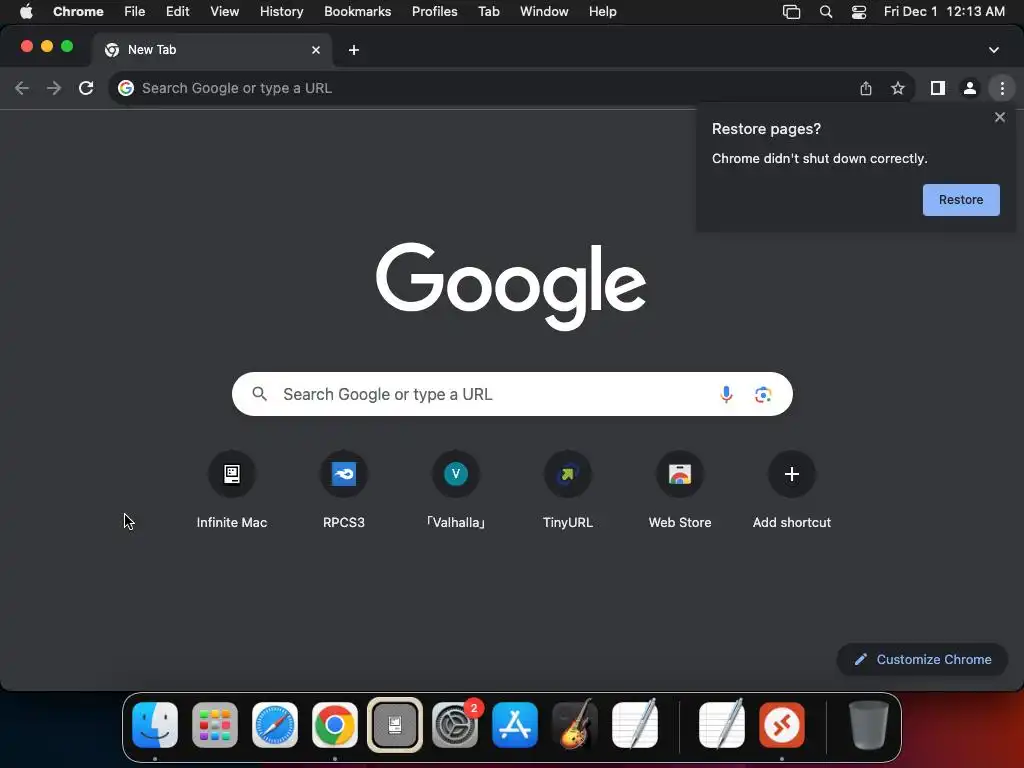
Task: Click the magnifier icon in search box
Action: point(259,394)
